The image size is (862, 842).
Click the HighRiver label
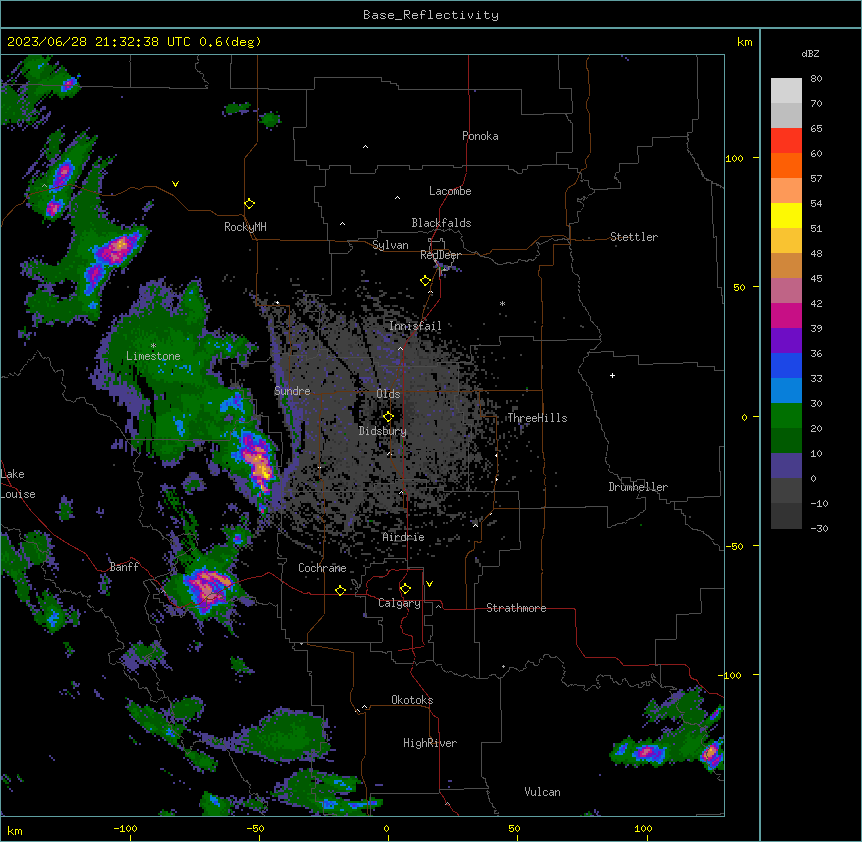point(430,743)
